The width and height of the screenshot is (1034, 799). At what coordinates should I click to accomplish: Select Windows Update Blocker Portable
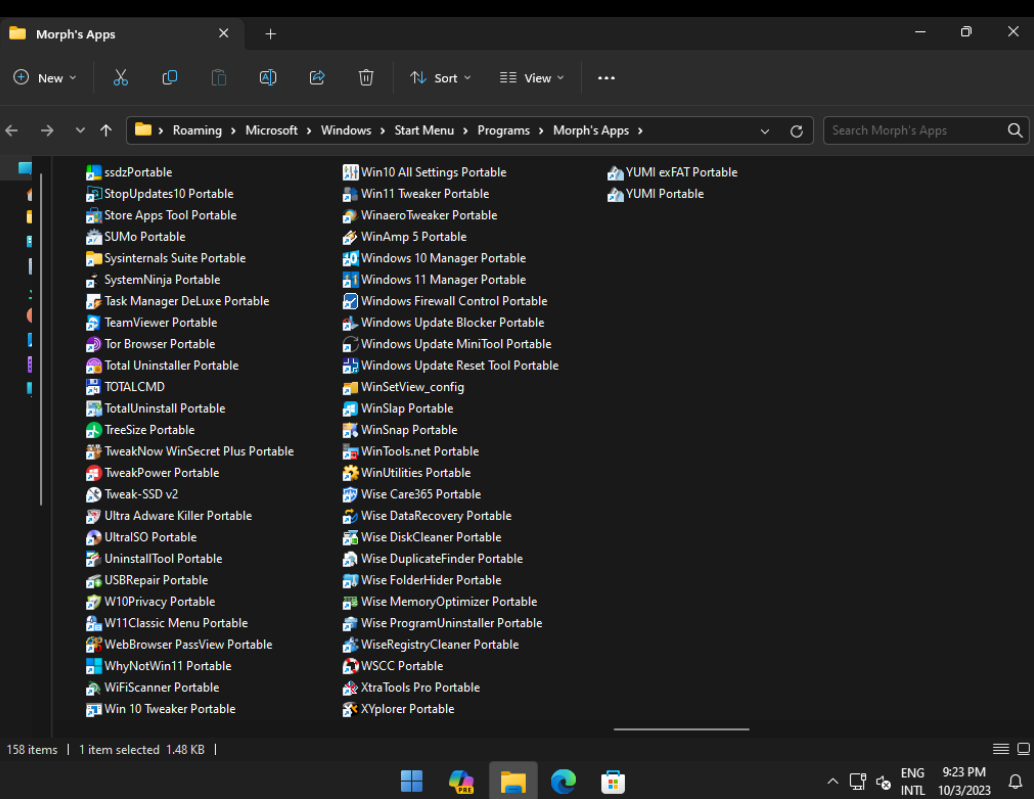pyautogui.click(x=444, y=322)
